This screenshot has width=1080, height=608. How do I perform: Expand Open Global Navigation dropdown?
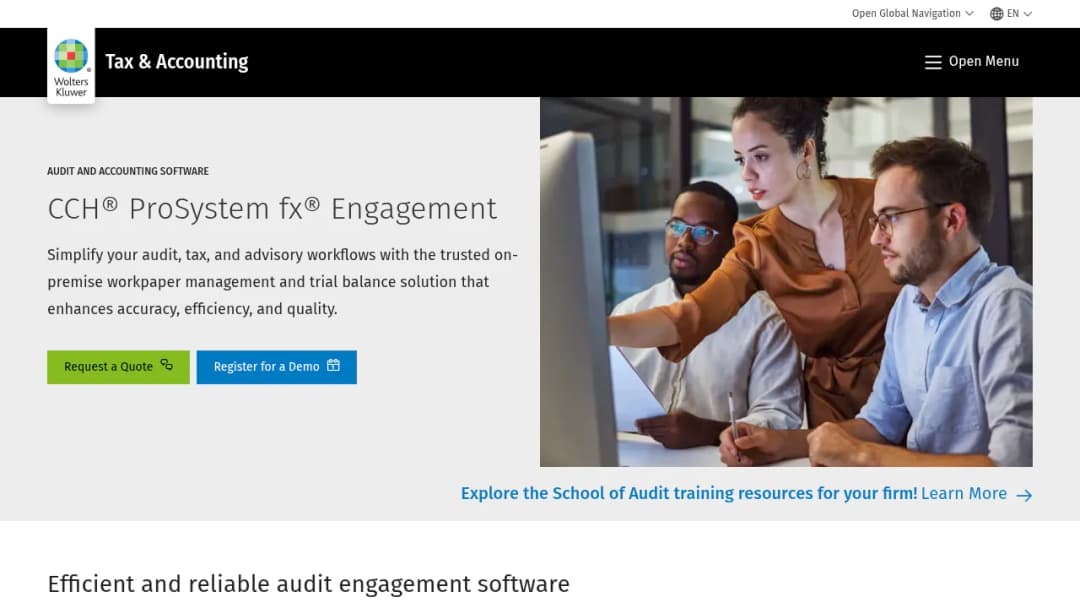[913, 13]
